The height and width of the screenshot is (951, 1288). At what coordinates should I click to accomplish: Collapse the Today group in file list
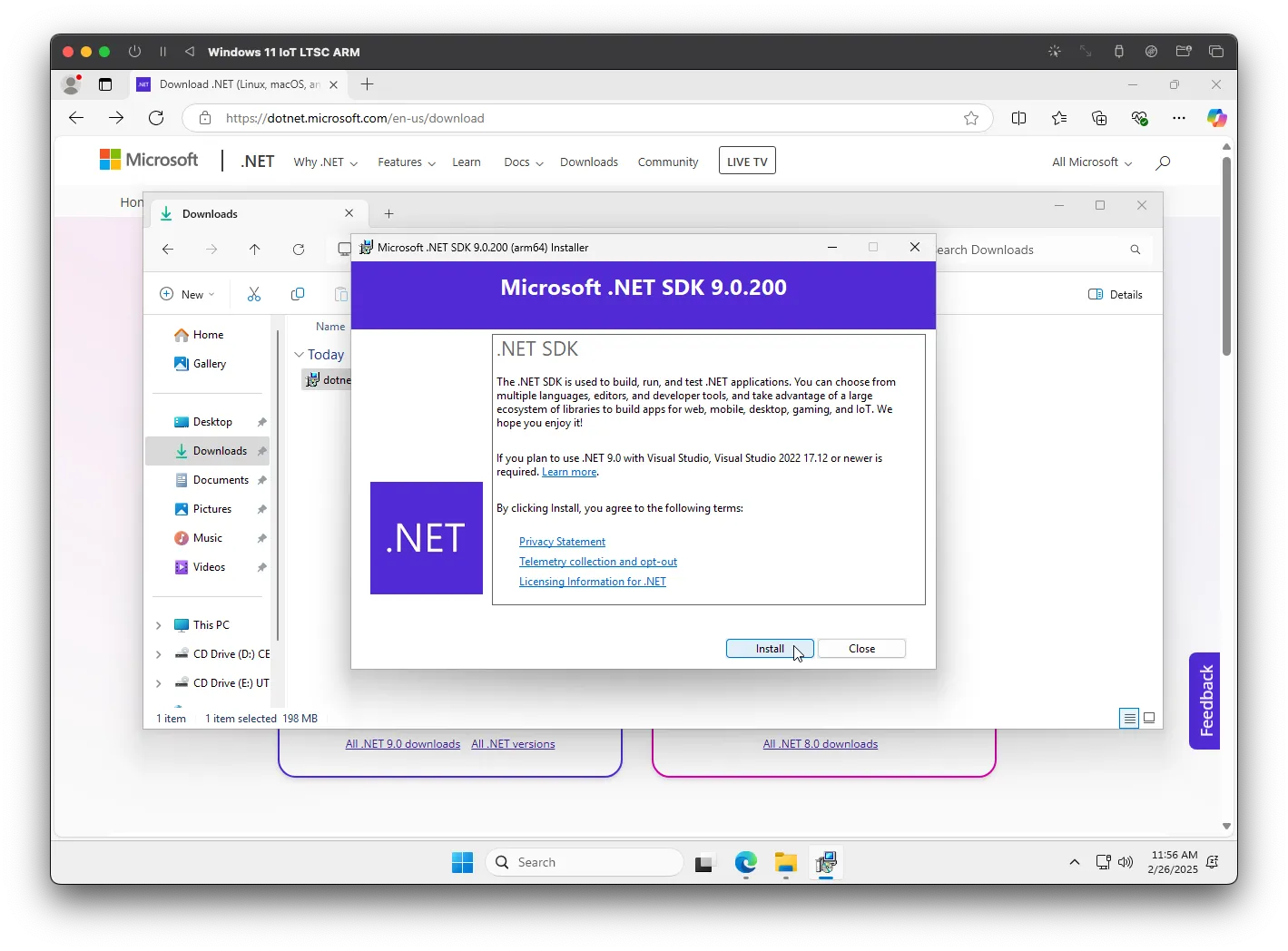tap(299, 355)
